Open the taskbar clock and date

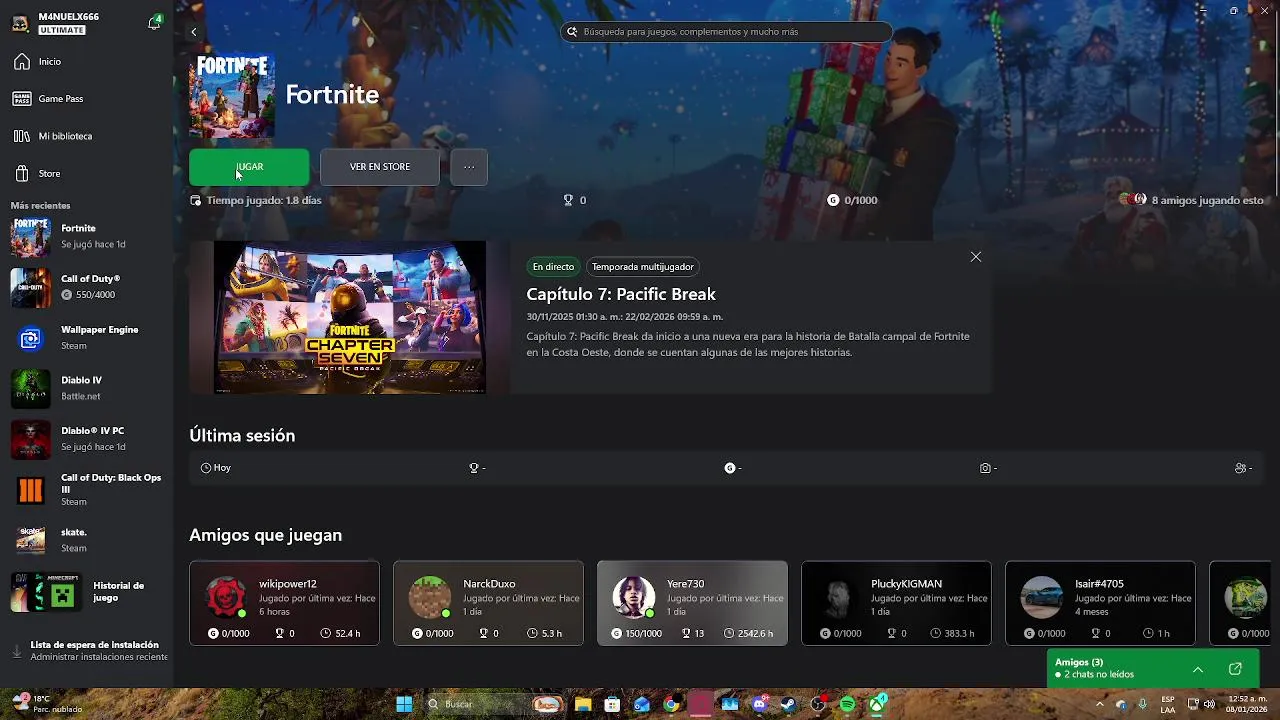pos(1247,704)
